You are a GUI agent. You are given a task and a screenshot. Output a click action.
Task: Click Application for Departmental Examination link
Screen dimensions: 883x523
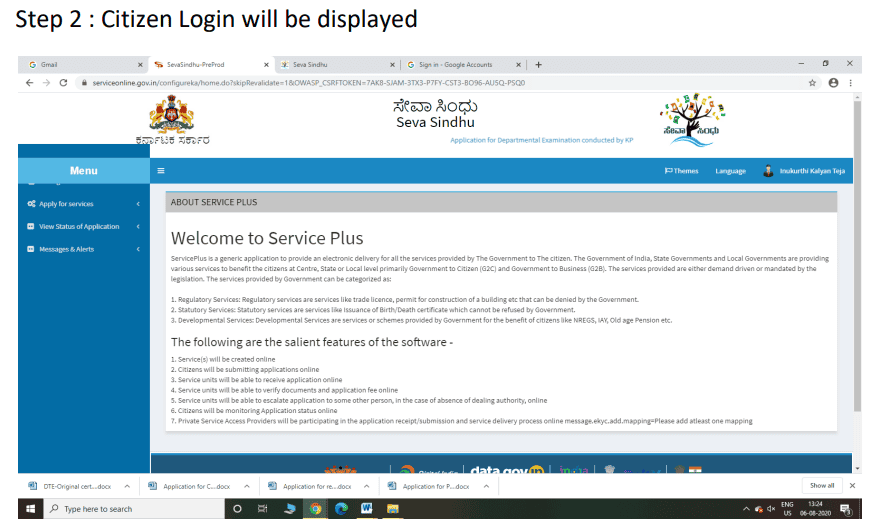(x=541, y=140)
